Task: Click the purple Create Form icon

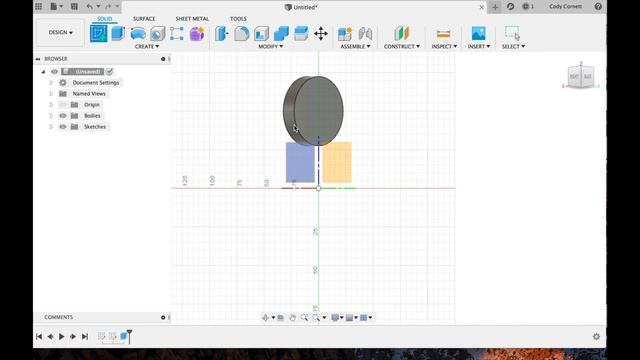Action: click(197, 34)
